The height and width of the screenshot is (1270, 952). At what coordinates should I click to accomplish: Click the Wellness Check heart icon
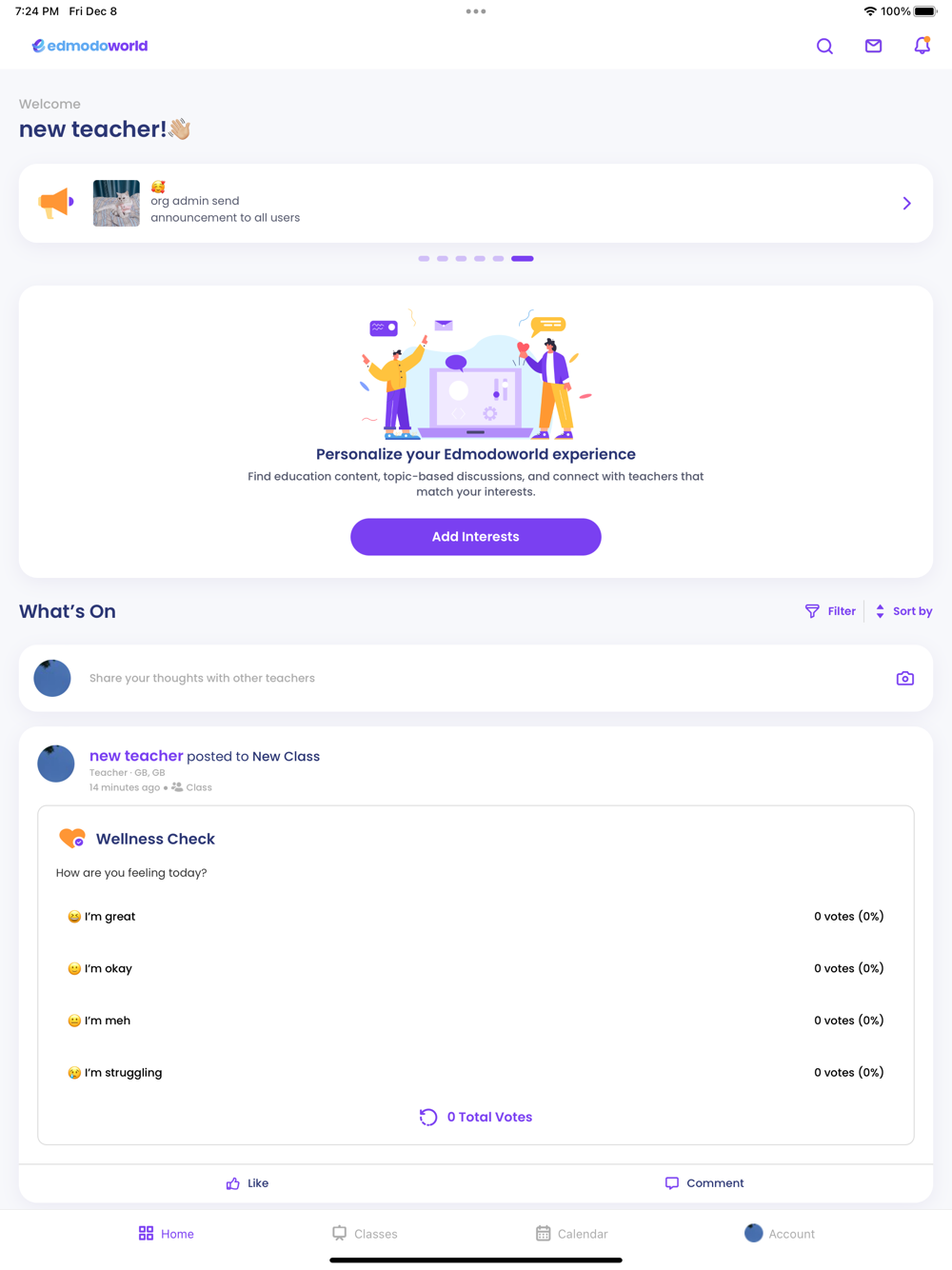tap(72, 838)
